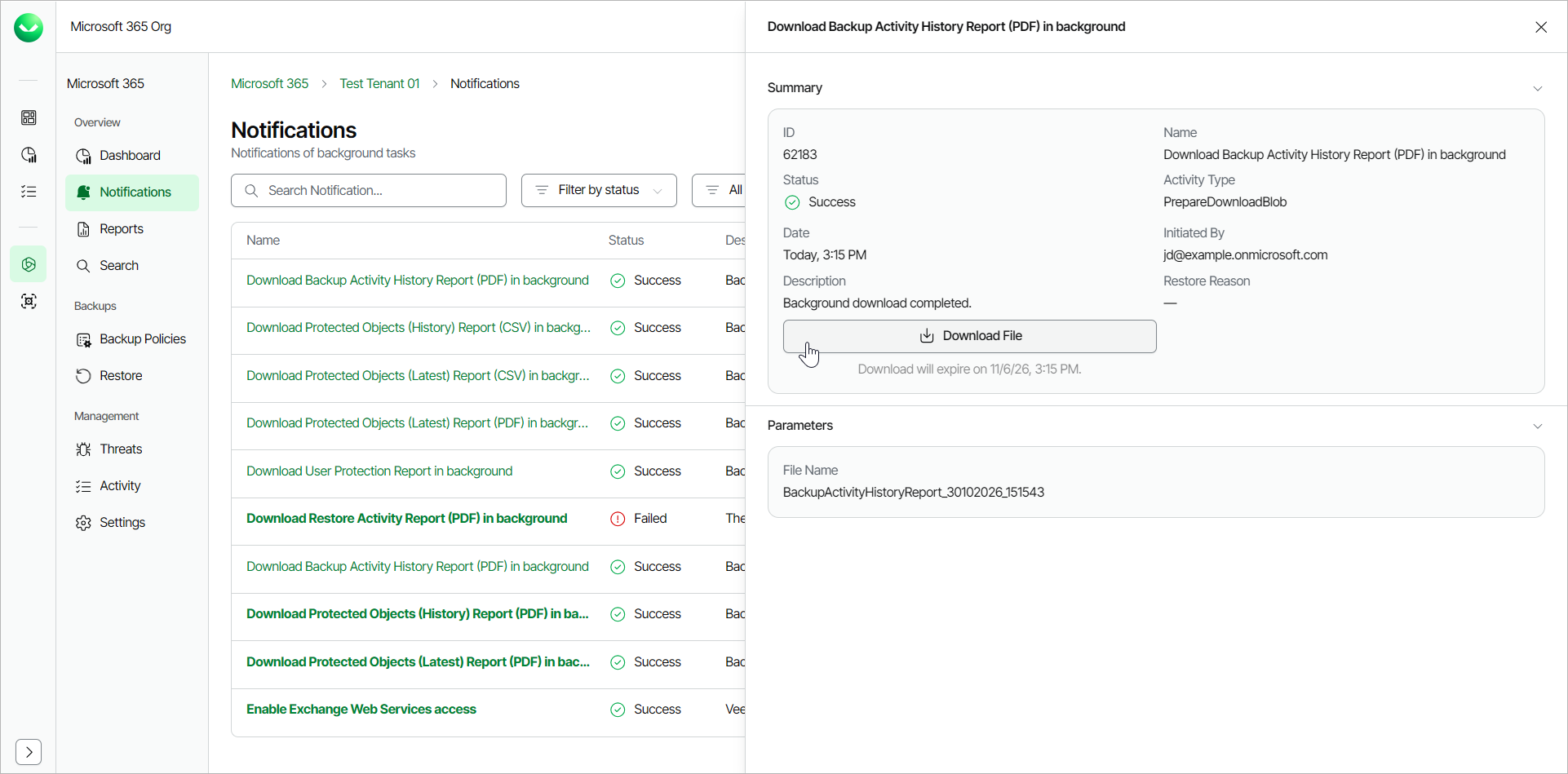Click the Dashboard icon in sidebar
Screen dimensions: 1568x774
click(x=83, y=156)
